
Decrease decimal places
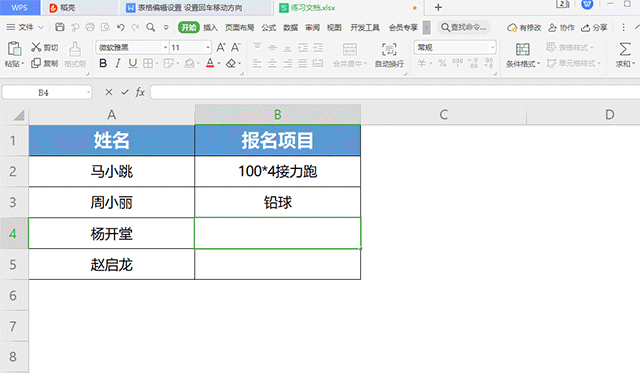click(488, 63)
